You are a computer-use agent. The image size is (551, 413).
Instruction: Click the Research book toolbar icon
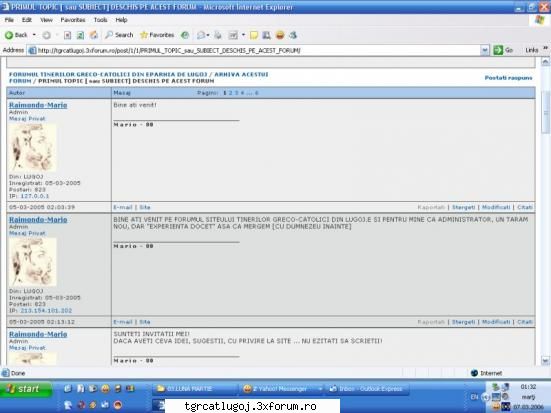tap(267, 35)
